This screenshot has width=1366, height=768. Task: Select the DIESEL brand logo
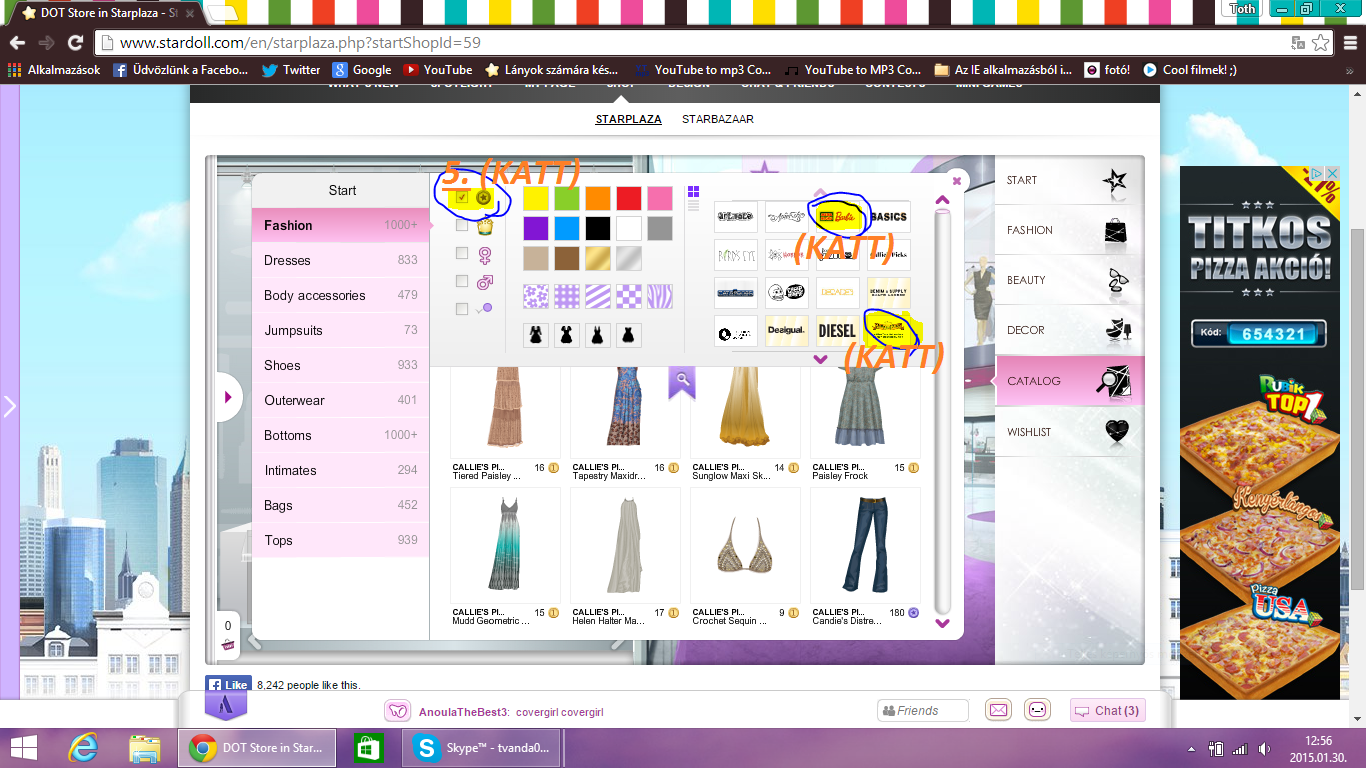click(x=837, y=330)
